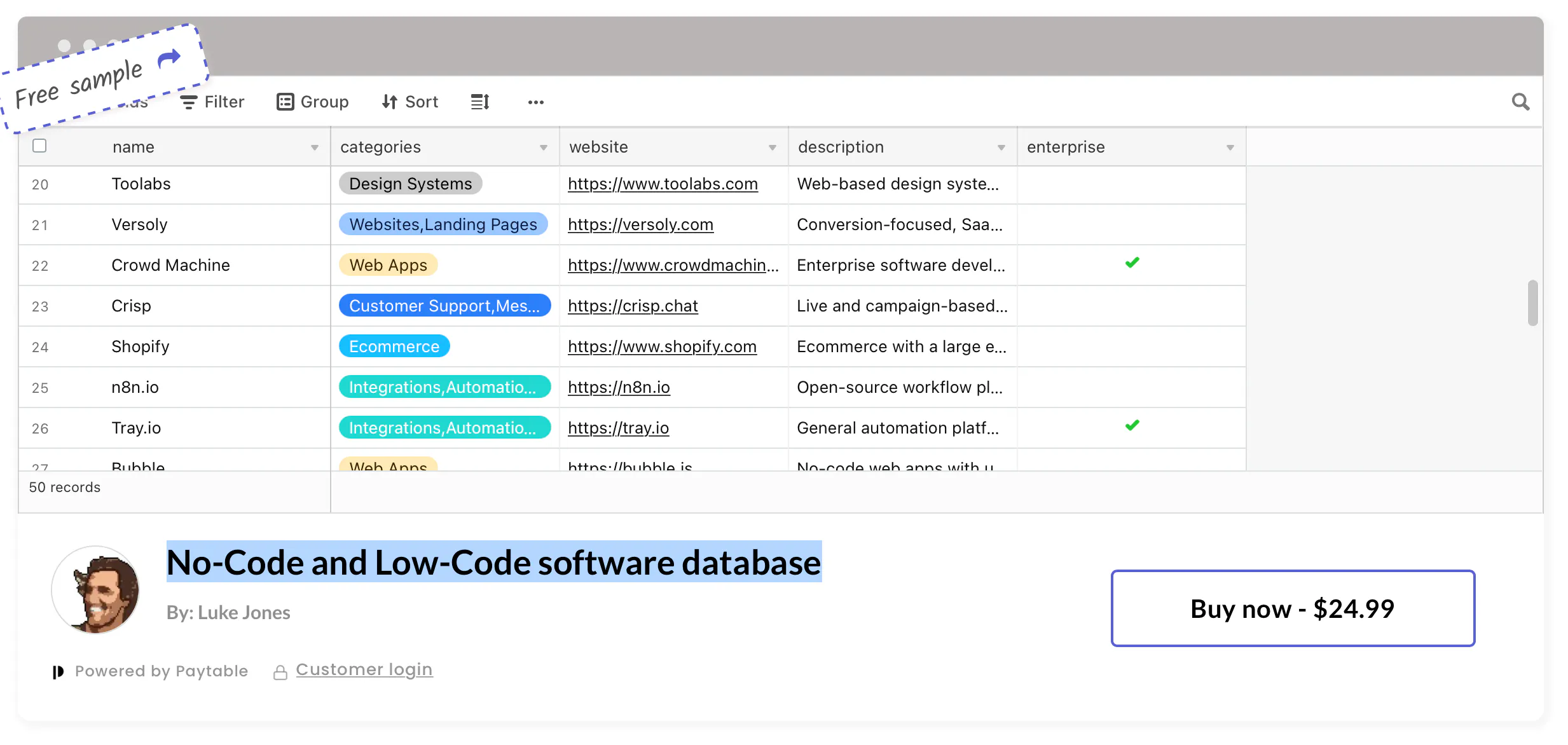The height and width of the screenshot is (745, 1568).
Task: Click the 'No-Code and Low-Code software database' title
Action: click(494, 562)
